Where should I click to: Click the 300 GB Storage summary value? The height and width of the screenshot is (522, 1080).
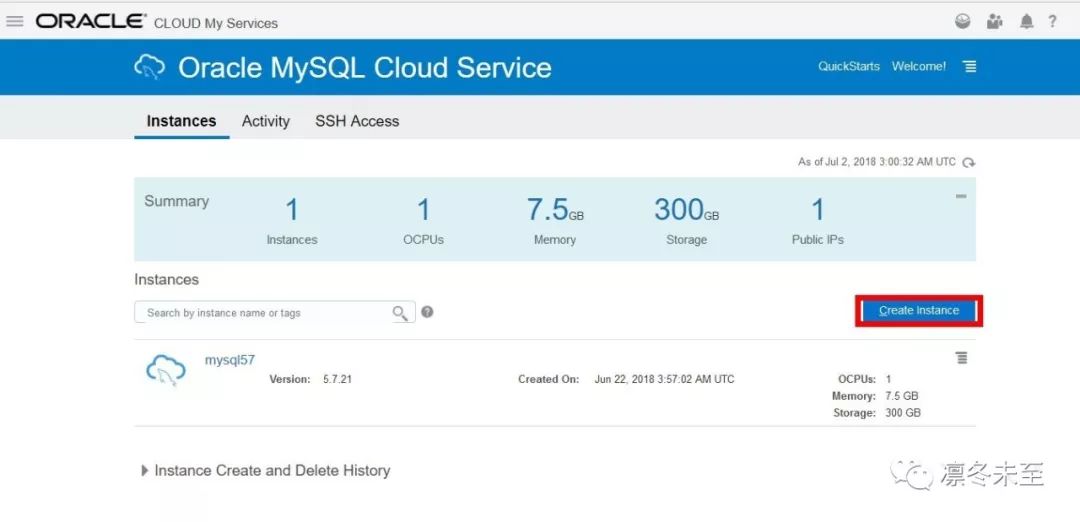686,209
